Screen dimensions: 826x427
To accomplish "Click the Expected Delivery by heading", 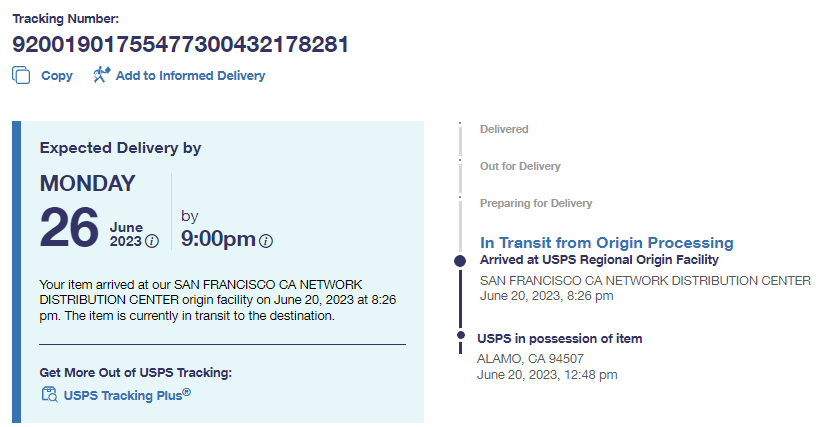I will tap(121, 148).
